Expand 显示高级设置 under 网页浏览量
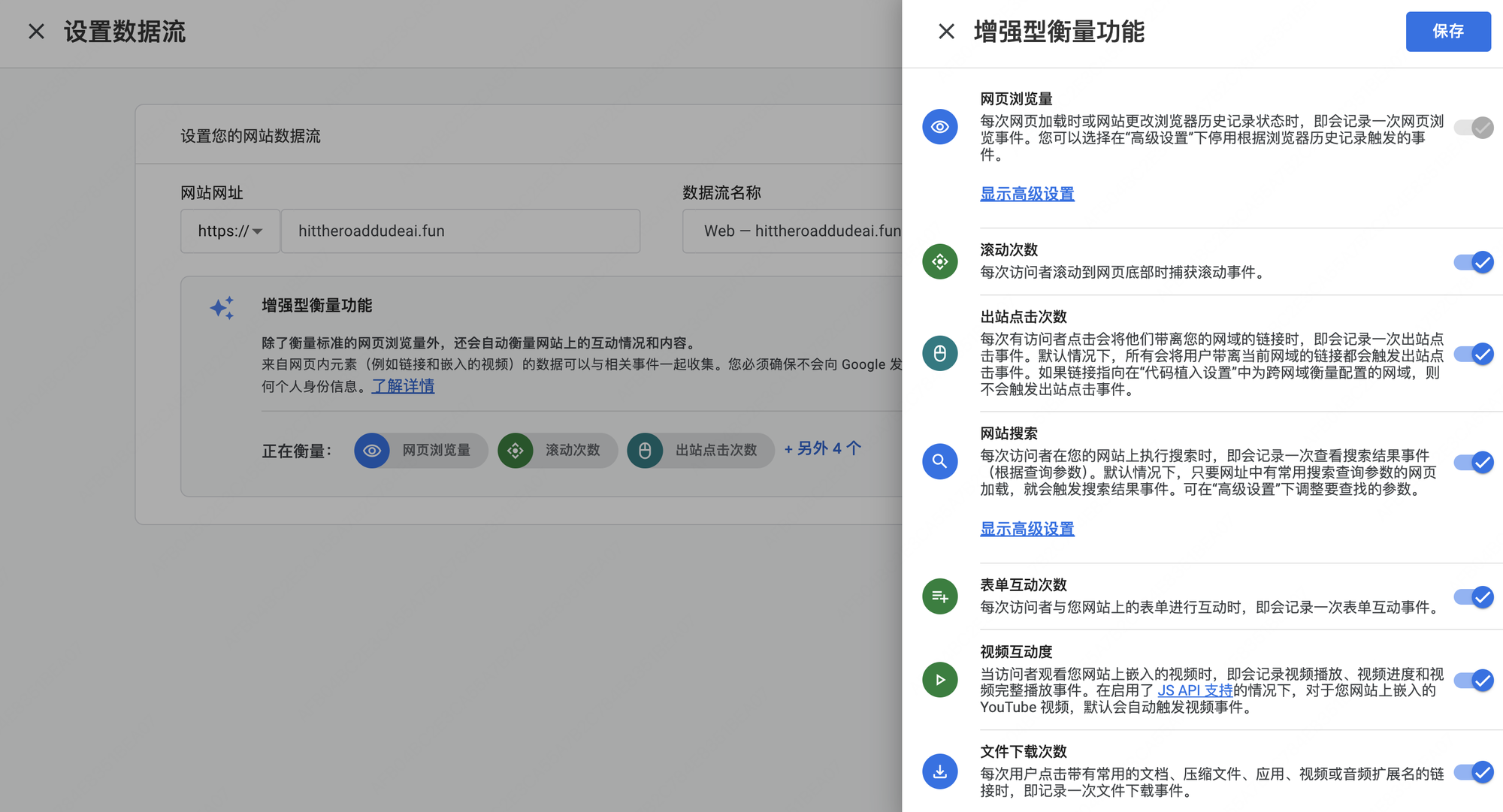The image size is (1503, 812). click(1027, 194)
